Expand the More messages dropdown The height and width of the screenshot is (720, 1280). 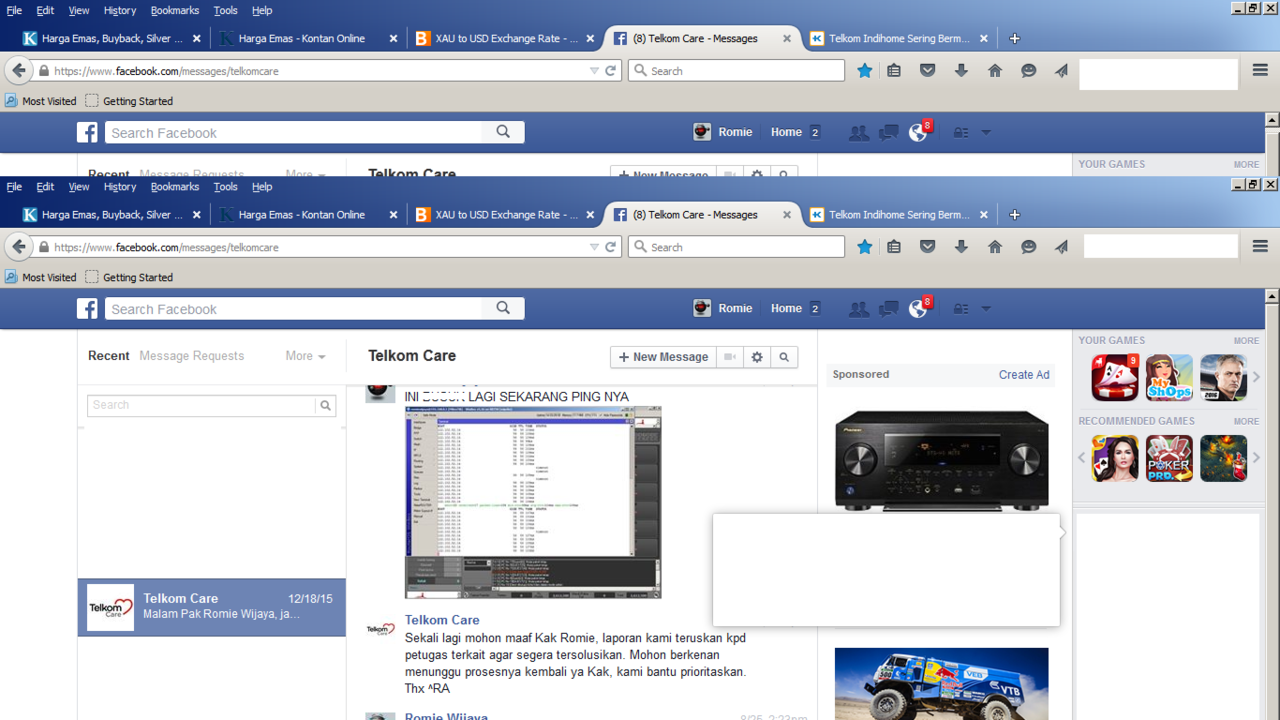click(305, 356)
